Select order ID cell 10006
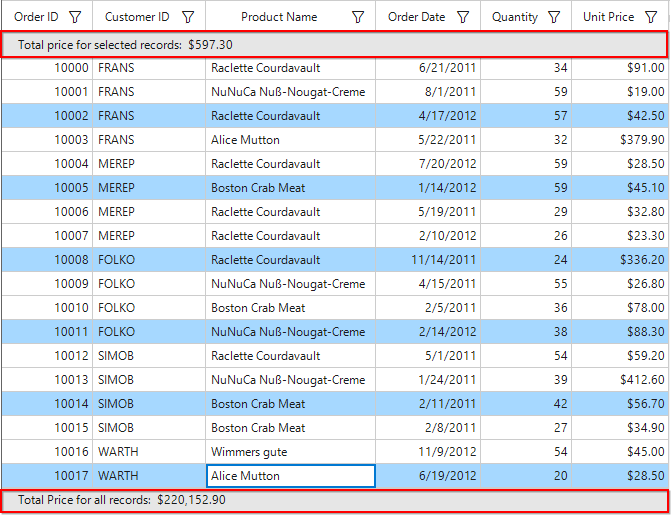Viewport: 671px width, 515px height. pyautogui.click(x=47, y=211)
